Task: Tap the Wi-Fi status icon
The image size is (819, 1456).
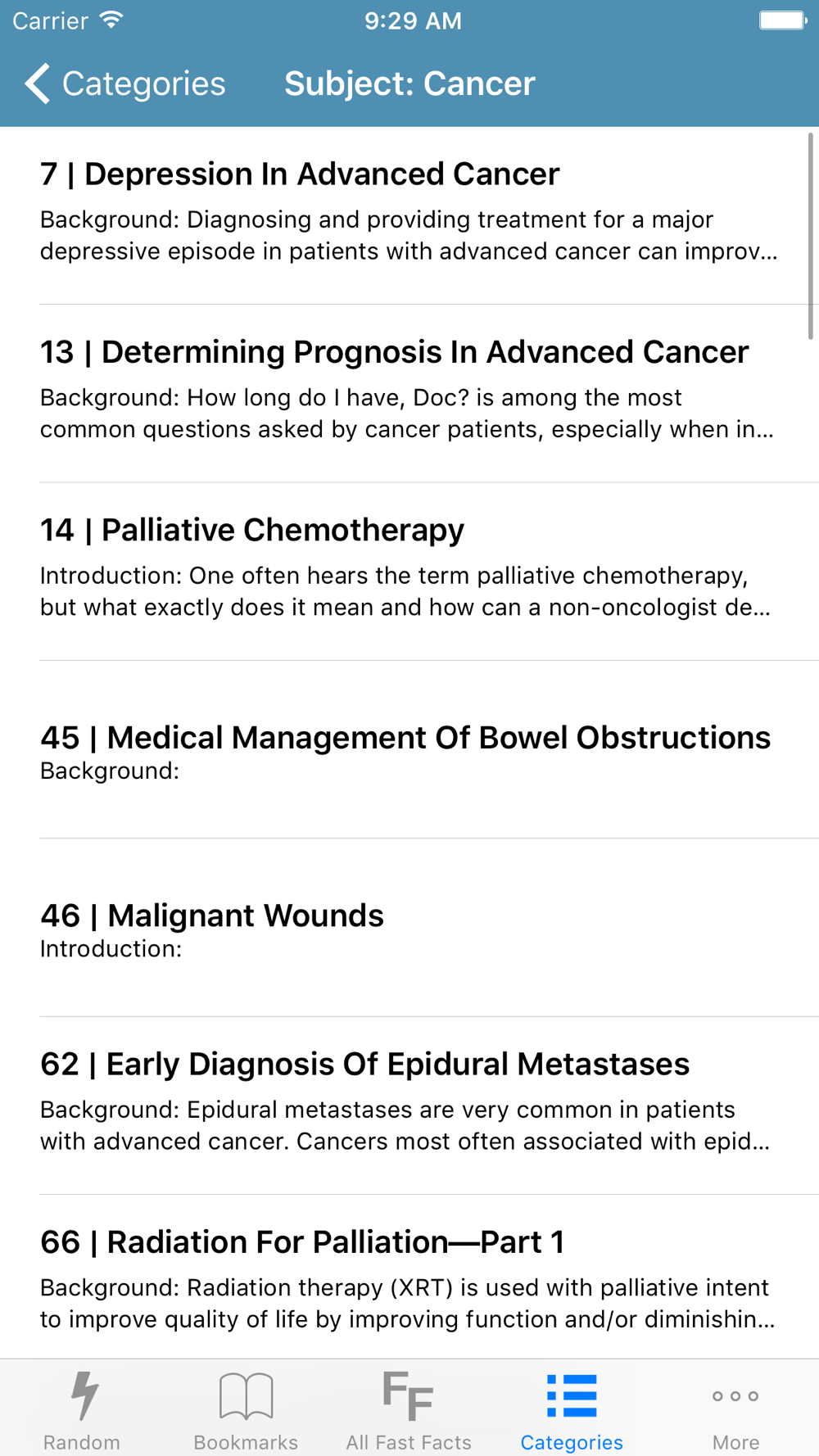Action: pos(111,20)
